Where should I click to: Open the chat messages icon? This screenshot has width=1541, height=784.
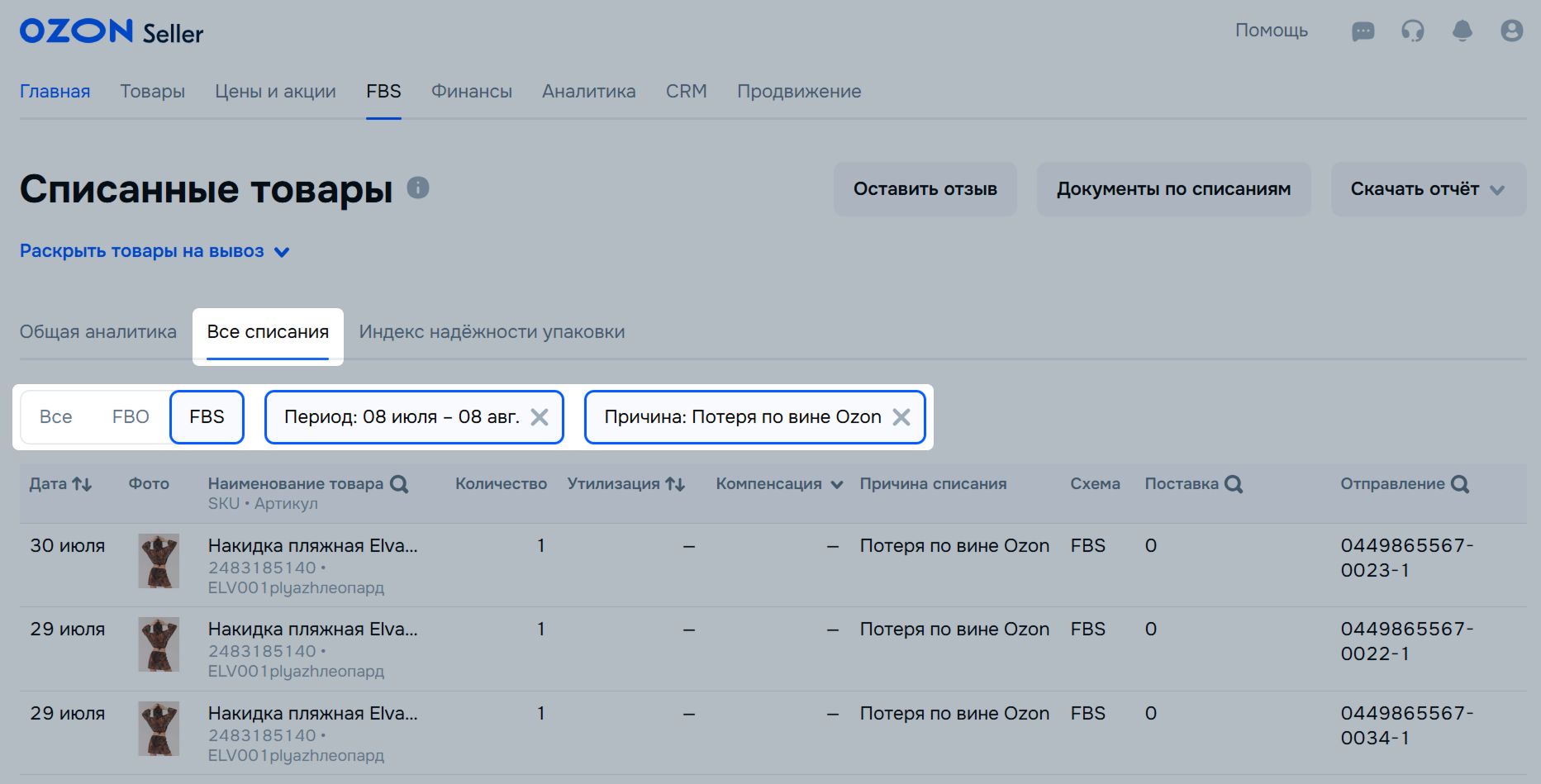pyautogui.click(x=1363, y=31)
